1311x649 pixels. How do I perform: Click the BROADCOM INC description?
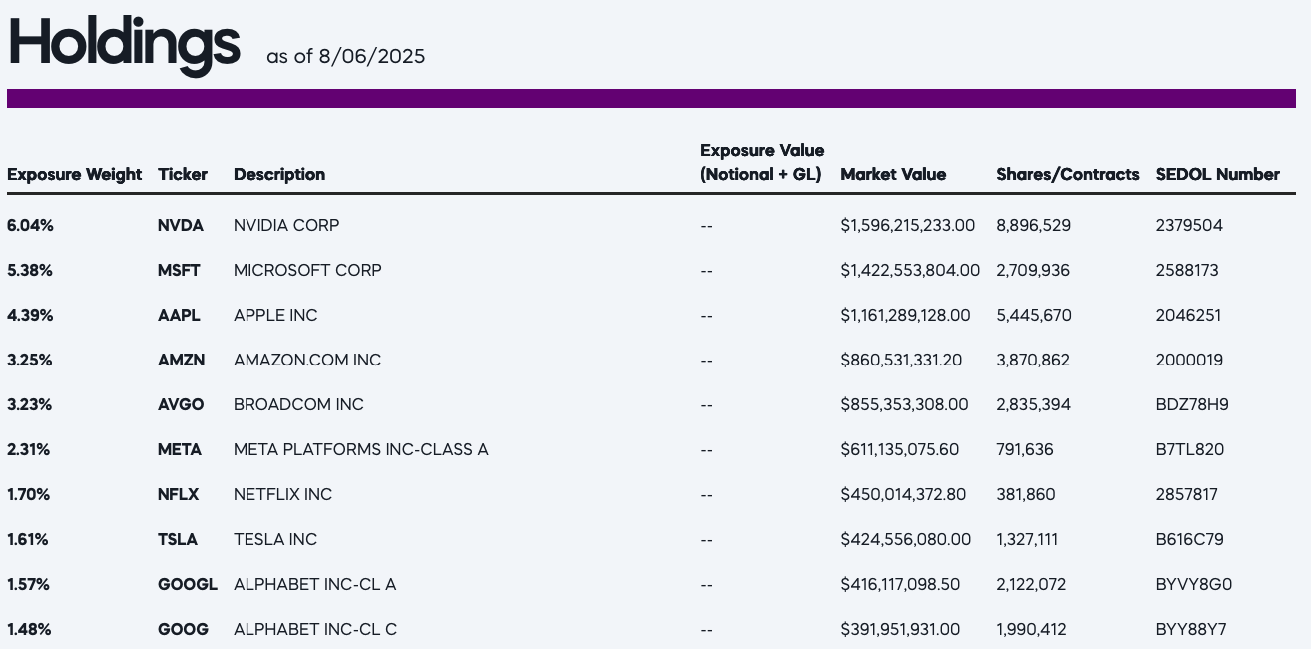coord(299,404)
